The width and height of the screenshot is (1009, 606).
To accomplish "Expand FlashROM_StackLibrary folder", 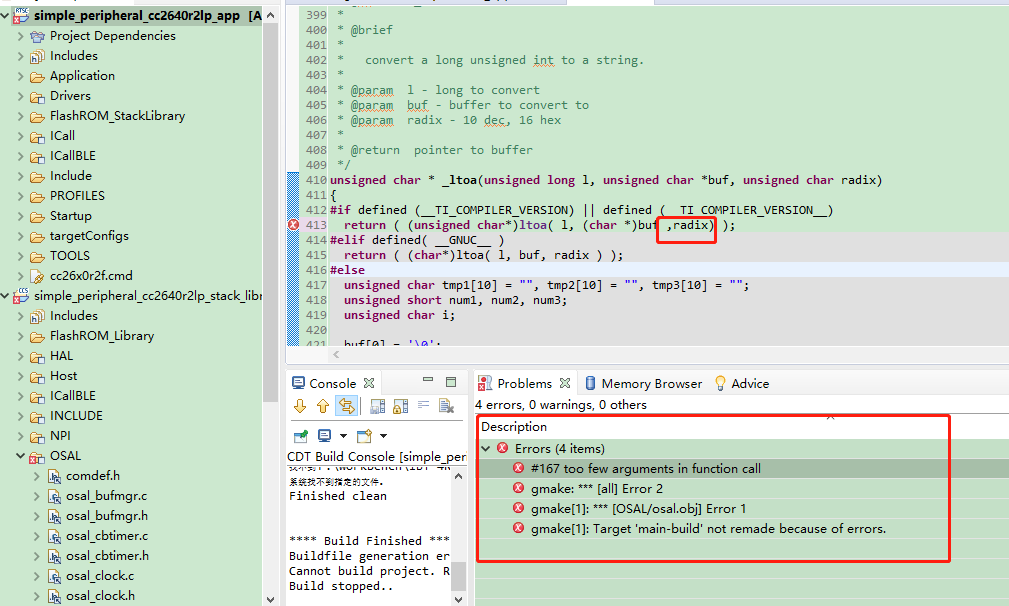I will (x=21, y=116).
